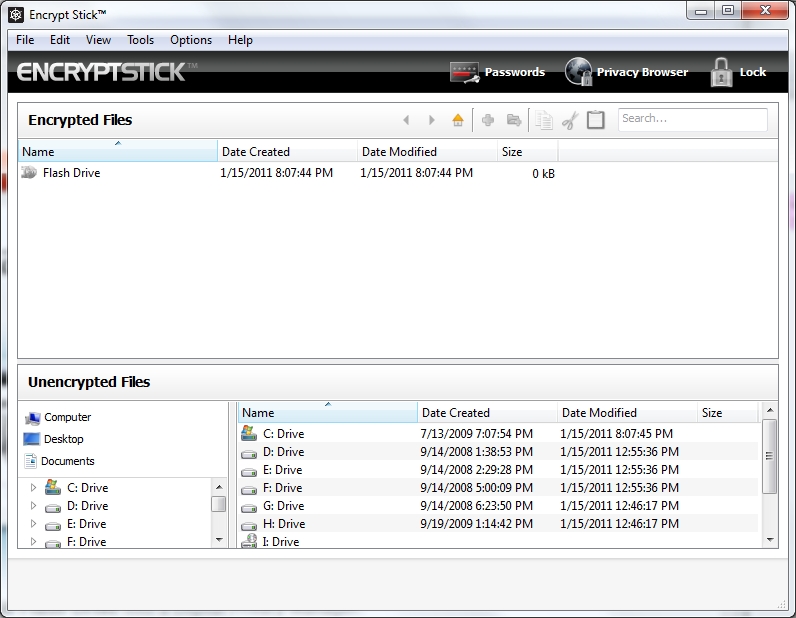Select D: Drive tree label

click(x=87, y=506)
